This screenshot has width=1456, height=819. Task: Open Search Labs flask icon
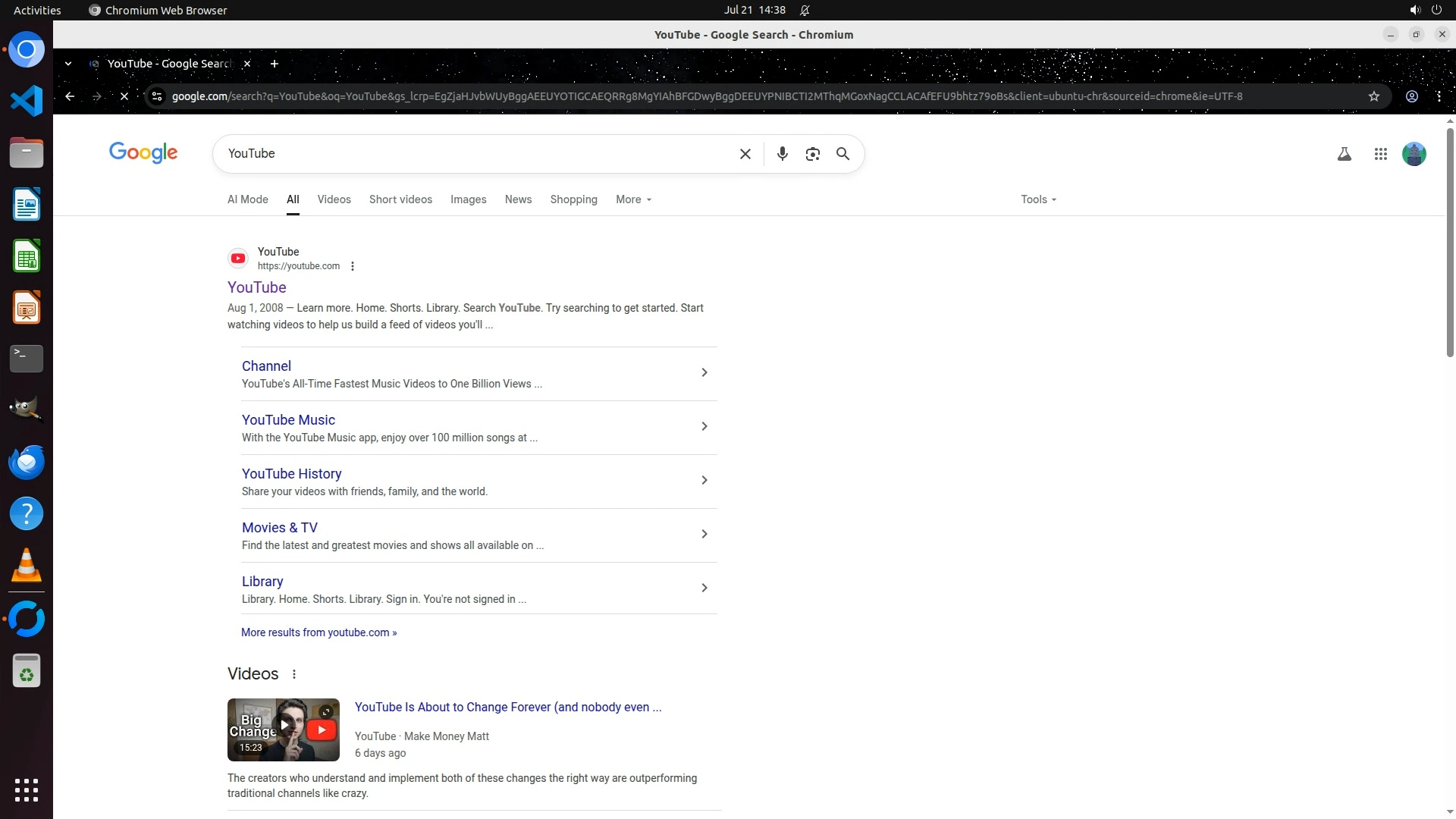(x=1344, y=154)
